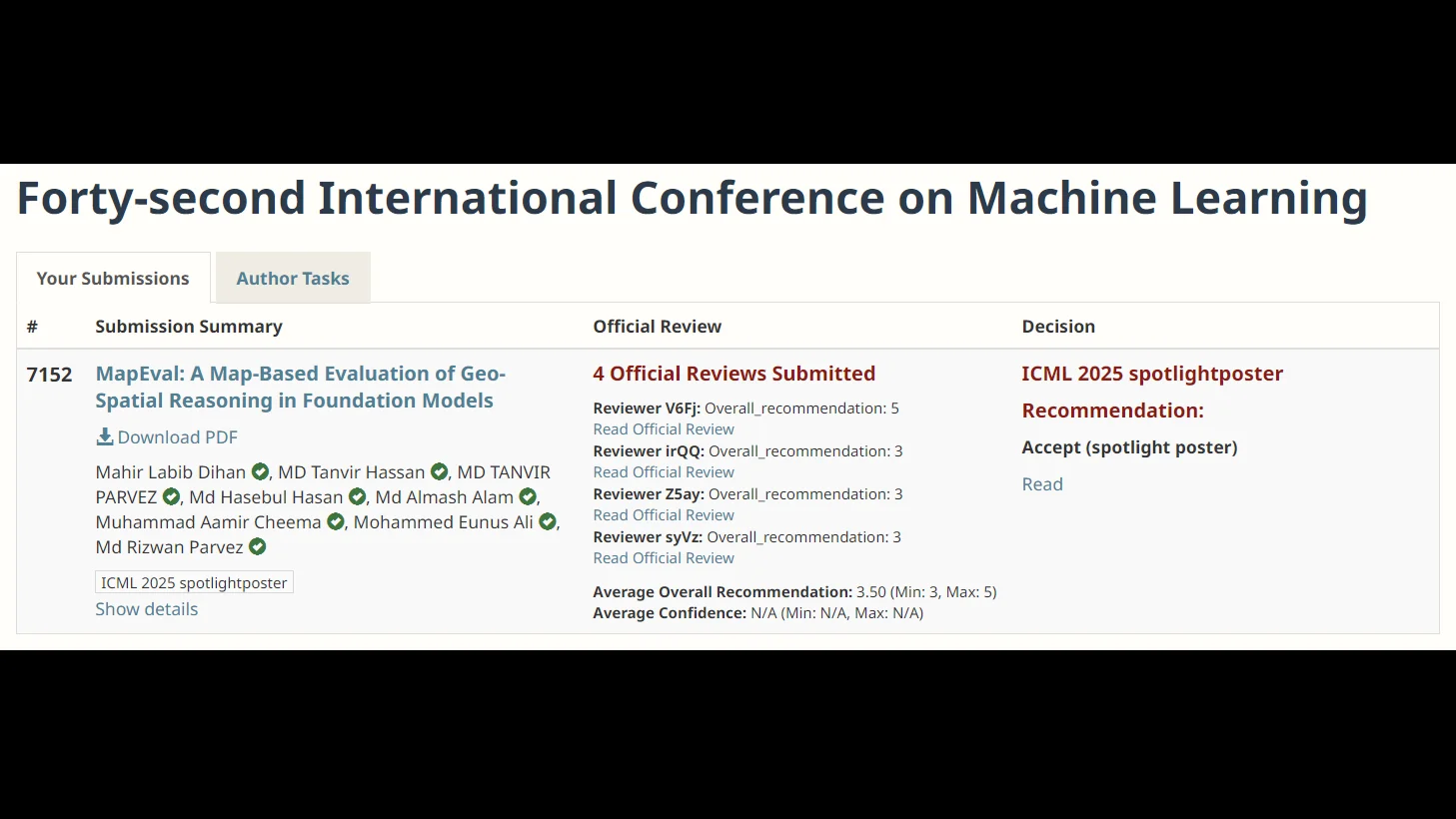The height and width of the screenshot is (819, 1456).
Task: Click the Download PDF icon
Action: (x=105, y=436)
